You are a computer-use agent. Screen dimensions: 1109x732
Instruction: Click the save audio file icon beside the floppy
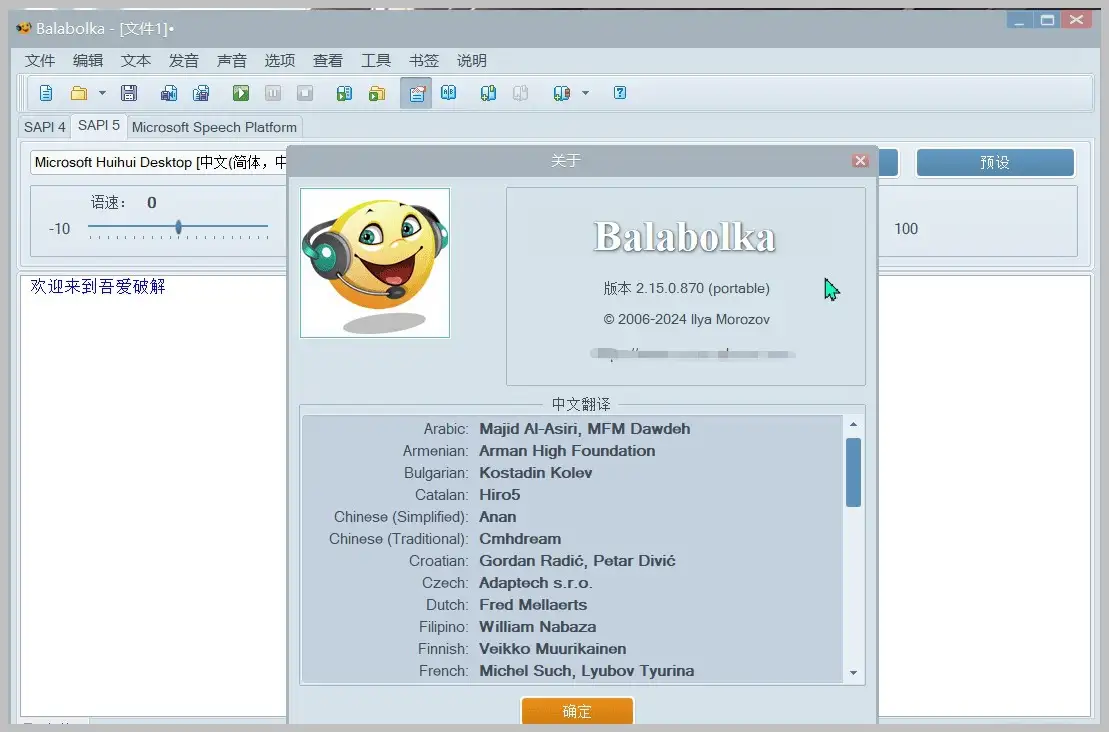click(168, 93)
